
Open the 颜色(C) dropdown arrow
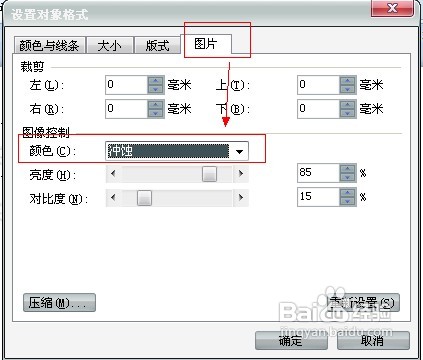[239, 152]
